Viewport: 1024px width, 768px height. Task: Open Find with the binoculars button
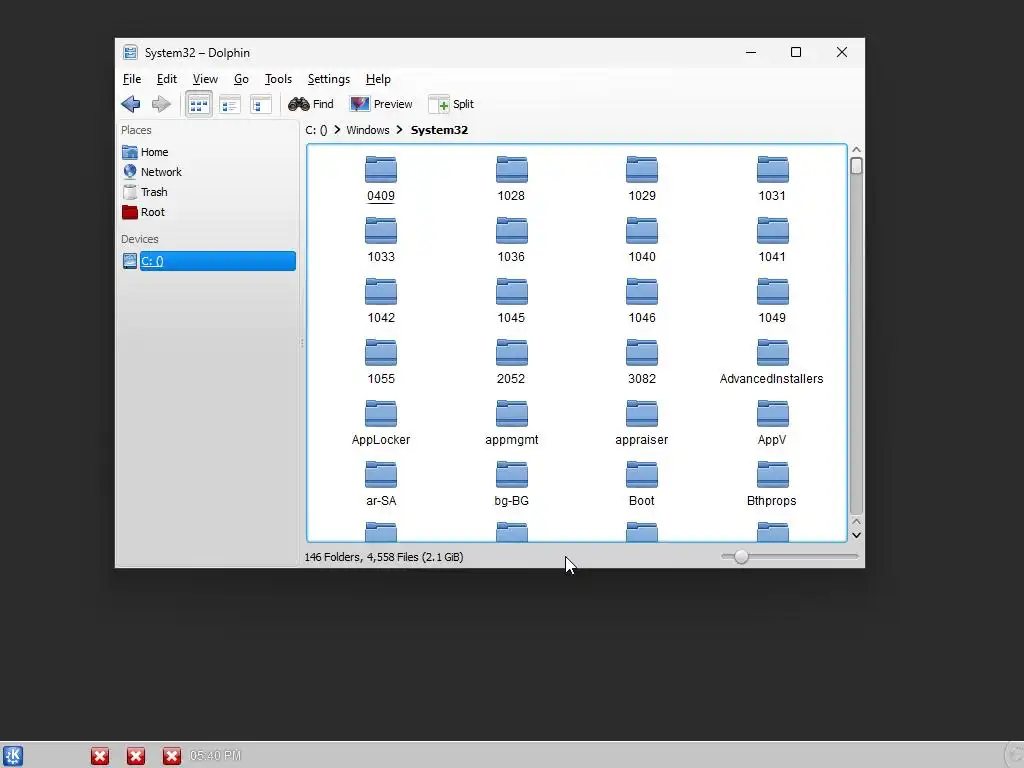tap(311, 104)
